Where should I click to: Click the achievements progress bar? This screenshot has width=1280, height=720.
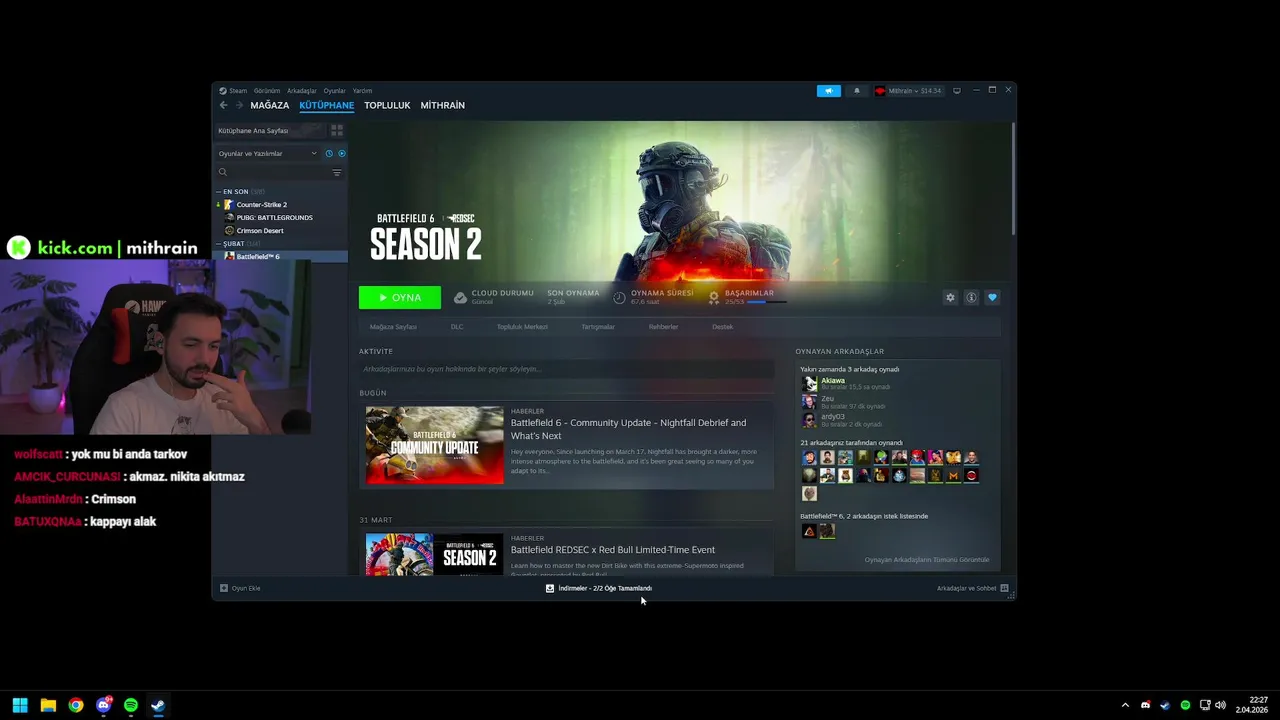click(x=766, y=301)
